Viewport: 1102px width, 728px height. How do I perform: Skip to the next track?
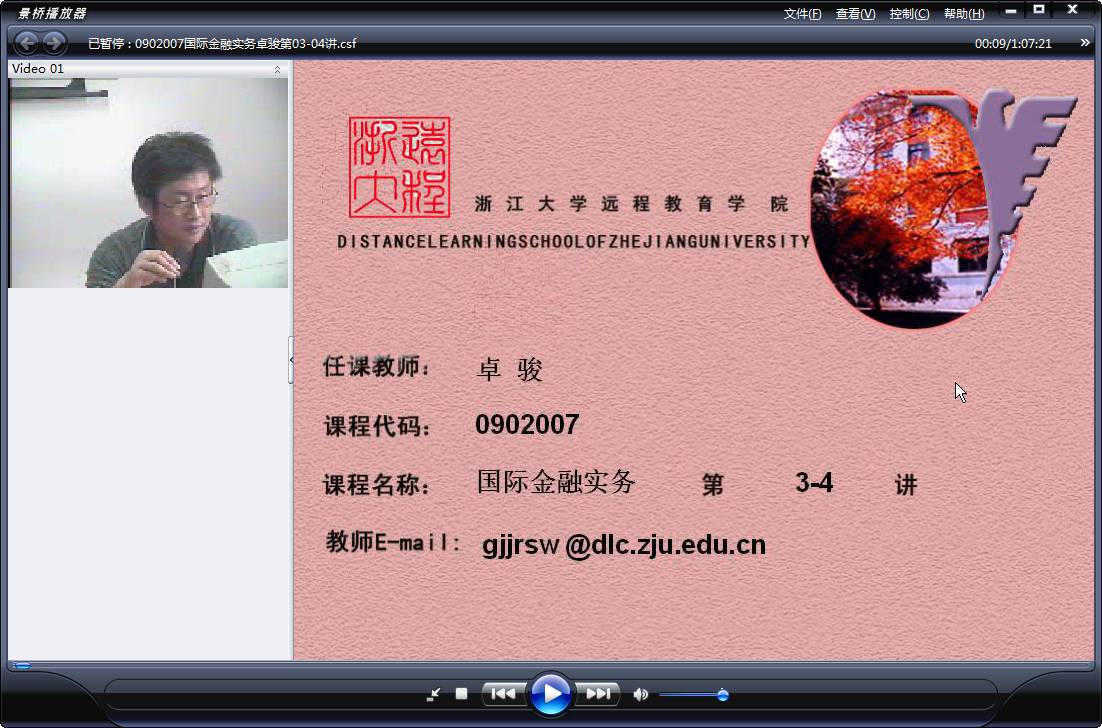[598, 694]
